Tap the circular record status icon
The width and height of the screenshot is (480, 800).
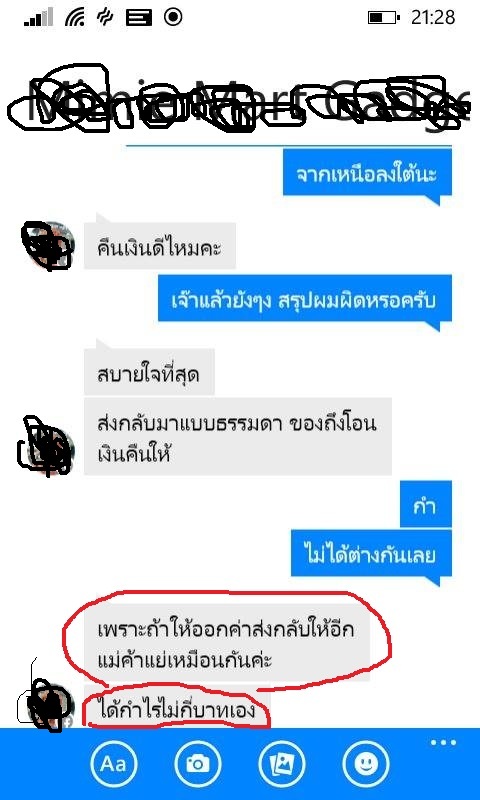[173, 17]
